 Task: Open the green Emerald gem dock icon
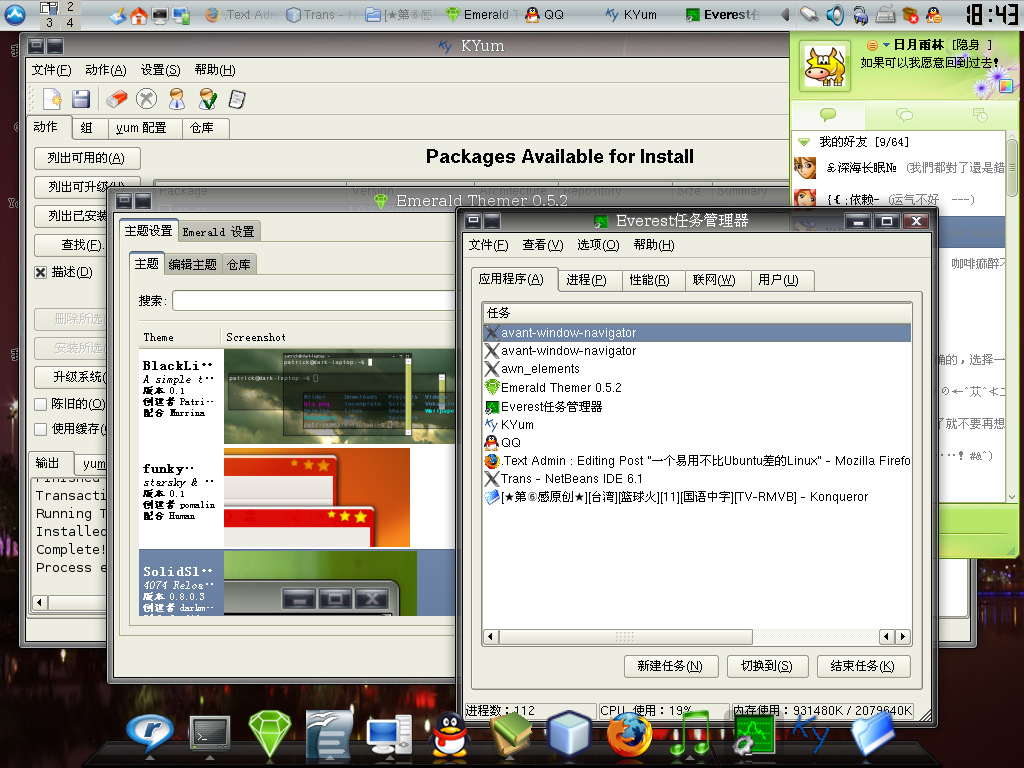[x=270, y=734]
